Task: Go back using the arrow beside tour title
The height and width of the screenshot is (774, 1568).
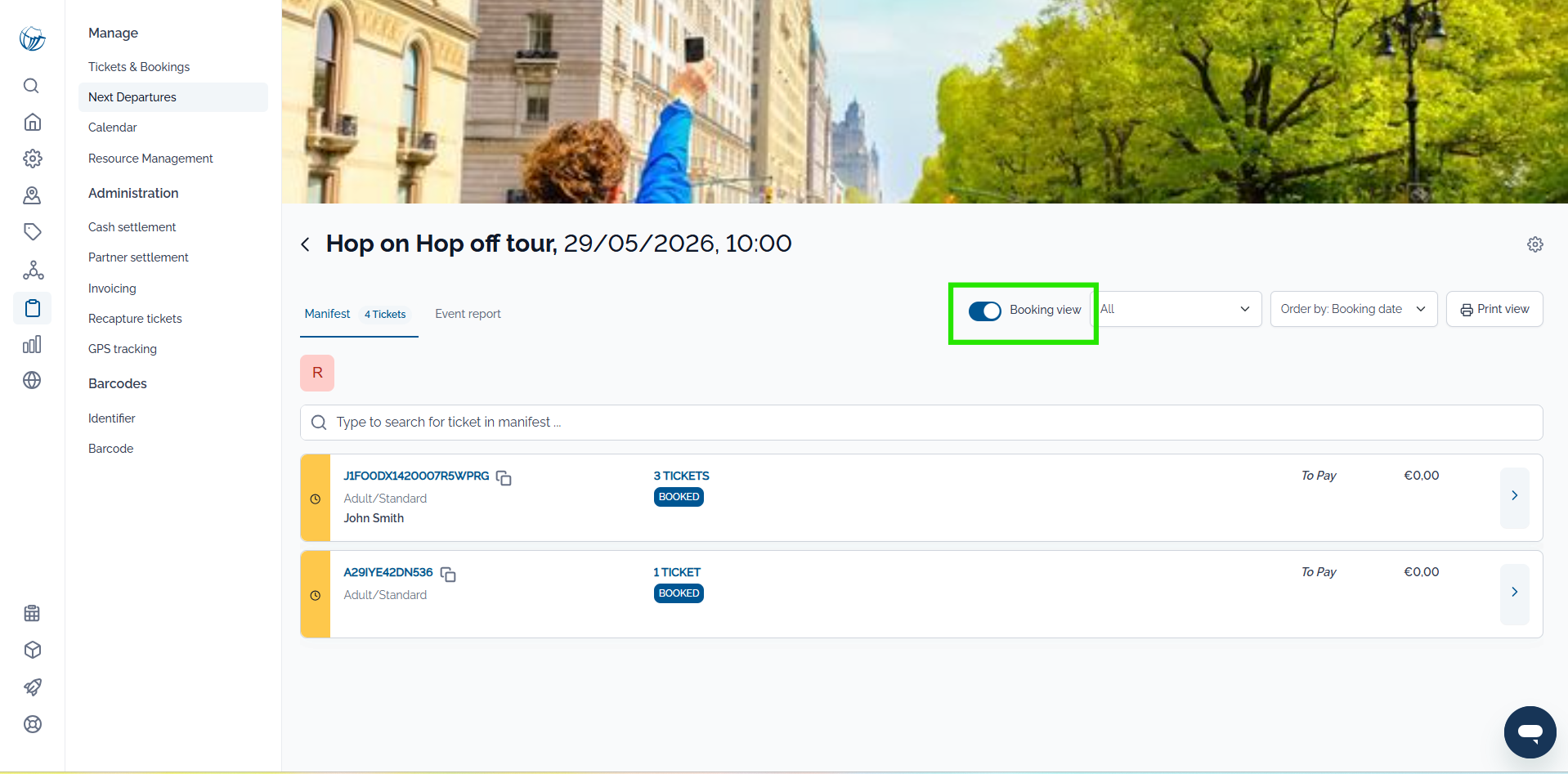Action: [306, 244]
